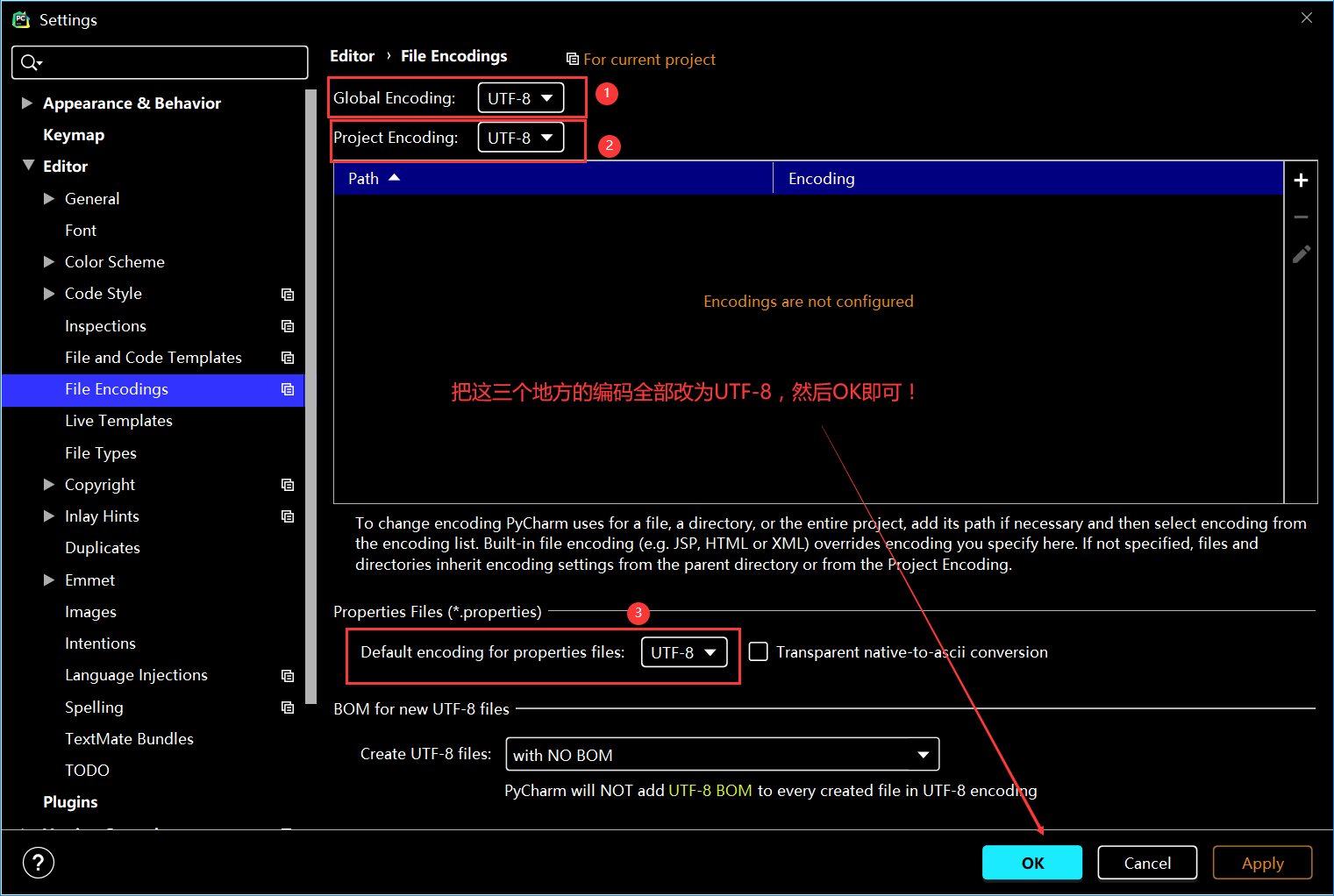This screenshot has width=1334, height=896.
Task: Click the icon before 'For current project'
Action: point(572,59)
